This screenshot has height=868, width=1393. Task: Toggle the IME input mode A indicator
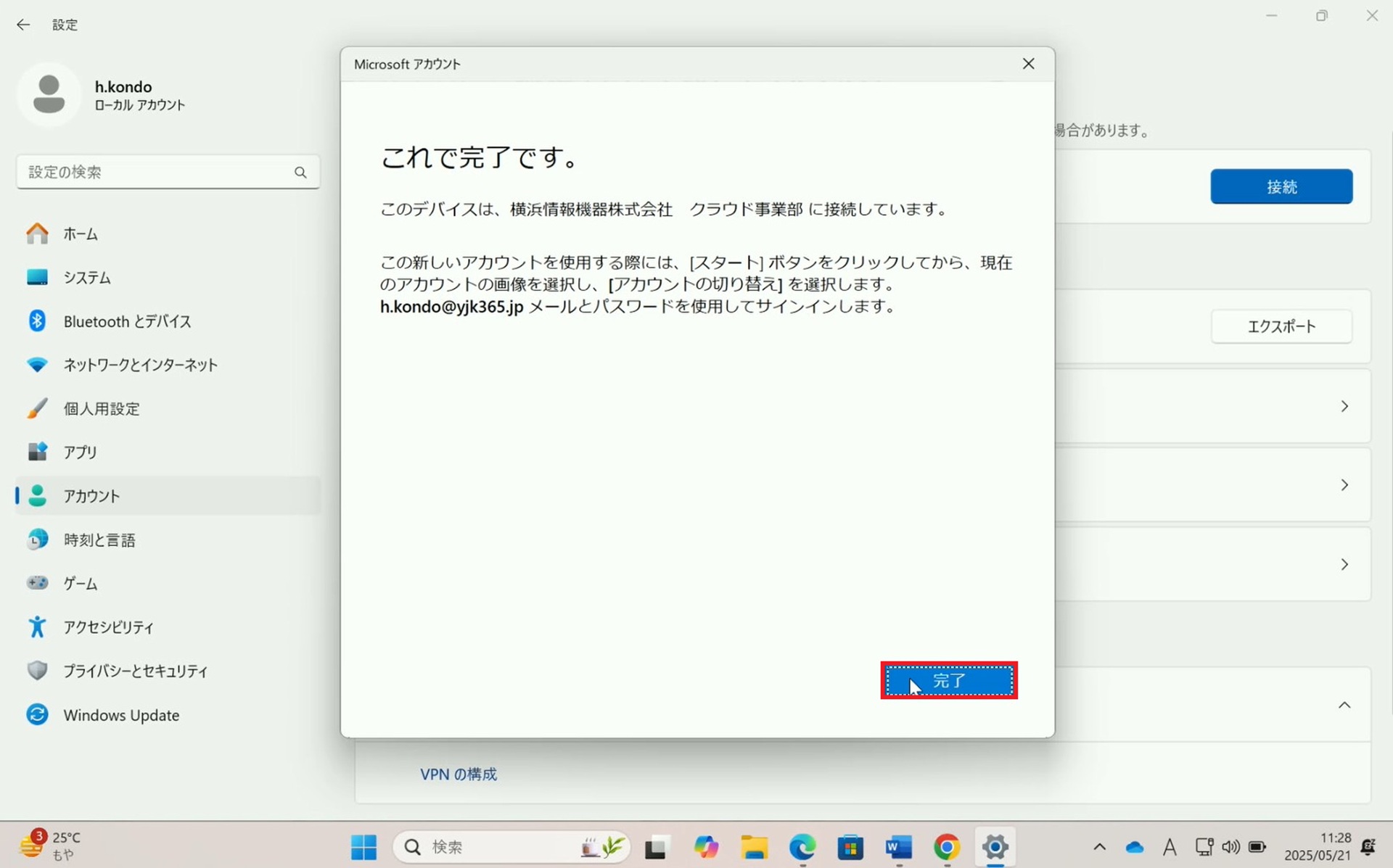tap(1170, 847)
